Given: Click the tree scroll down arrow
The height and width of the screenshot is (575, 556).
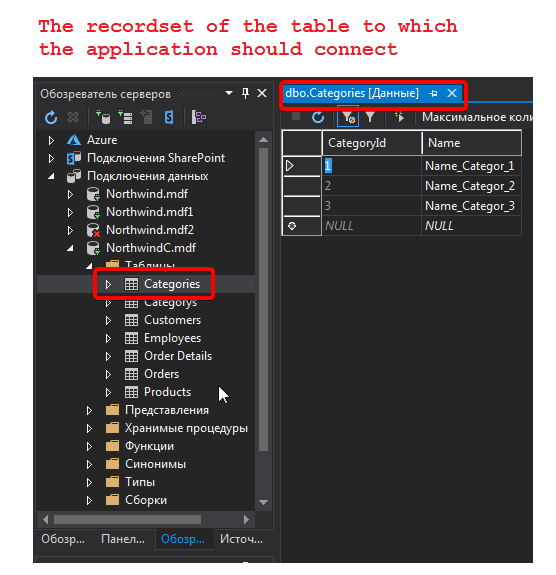Looking at the screenshot, I should pyautogui.click(x=263, y=502).
